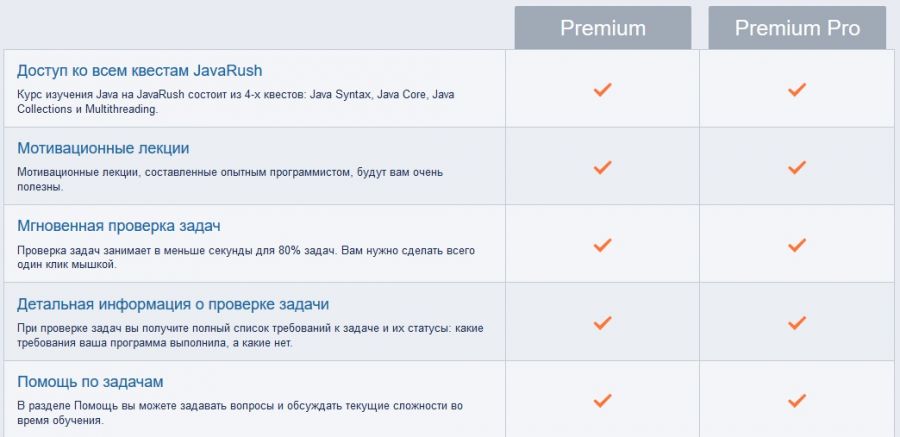Click the Помощь по задачам heading
Viewport: 900px width, 437px height.
pyautogui.click(x=90, y=382)
